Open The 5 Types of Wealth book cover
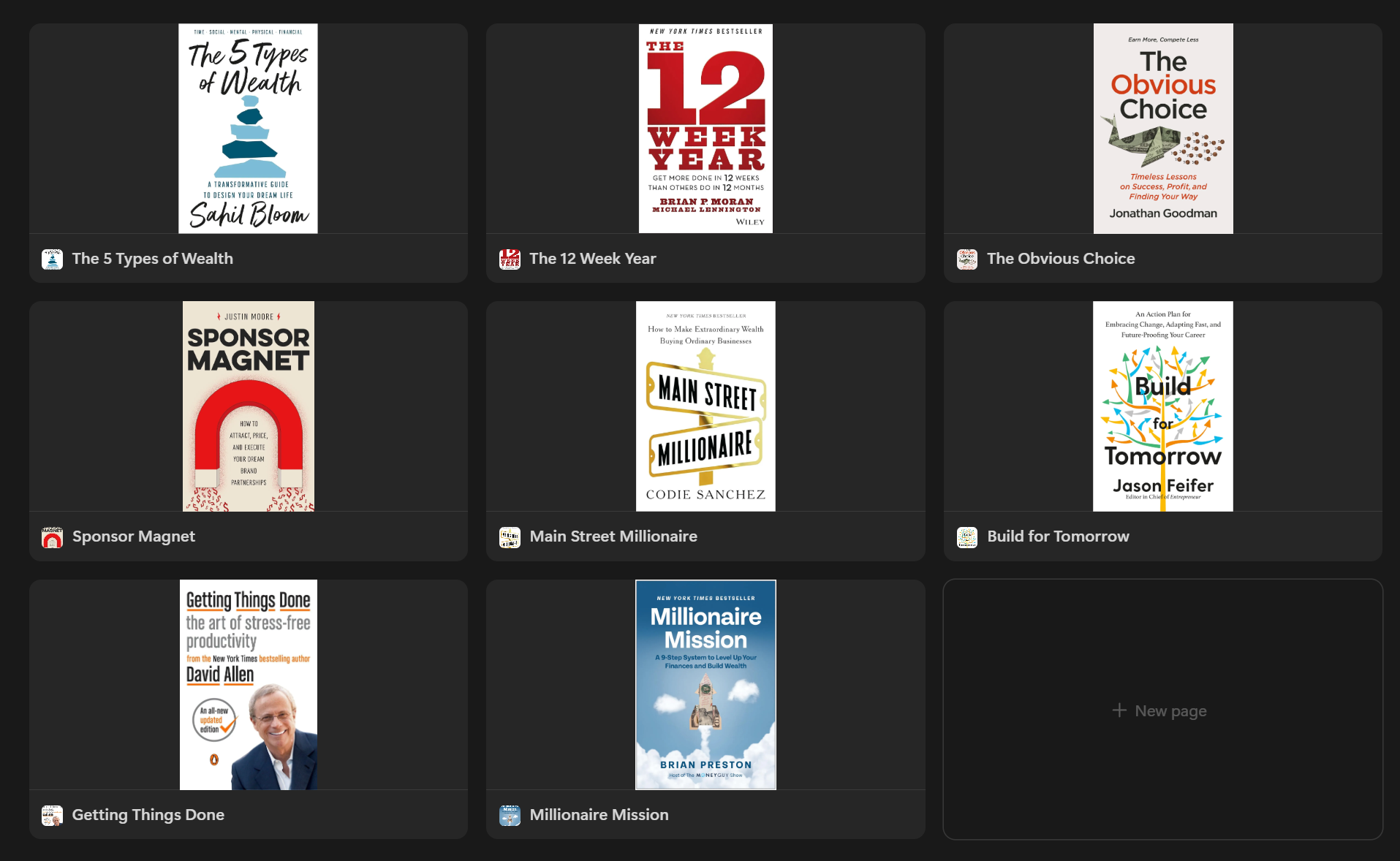1400x861 pixels. pos(249,129)
